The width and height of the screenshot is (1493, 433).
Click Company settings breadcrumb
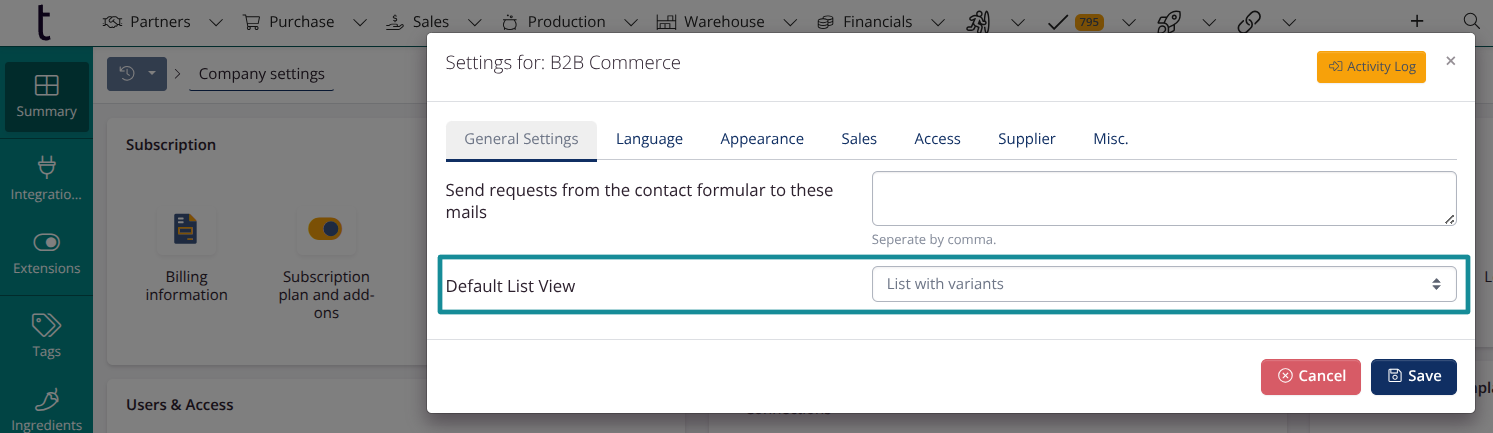(x=262, y=74)
